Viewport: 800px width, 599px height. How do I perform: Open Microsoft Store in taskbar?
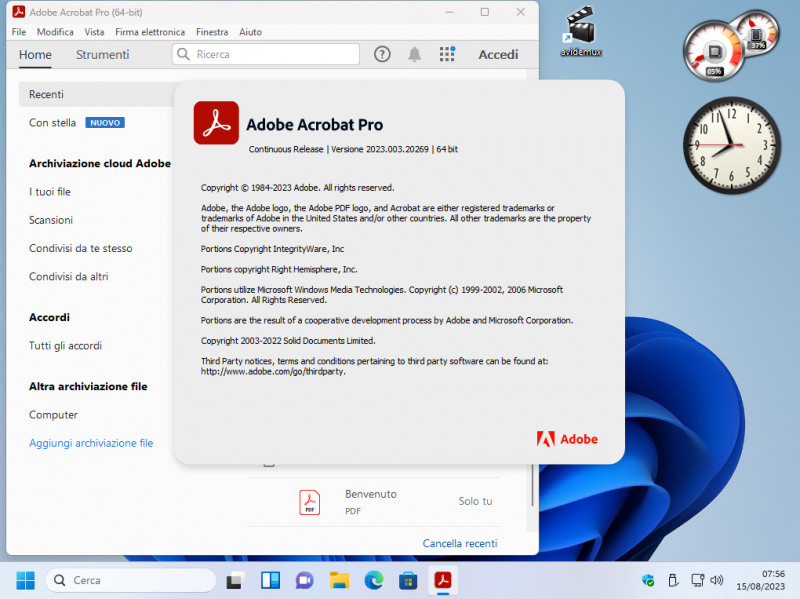tap(408, 580)
